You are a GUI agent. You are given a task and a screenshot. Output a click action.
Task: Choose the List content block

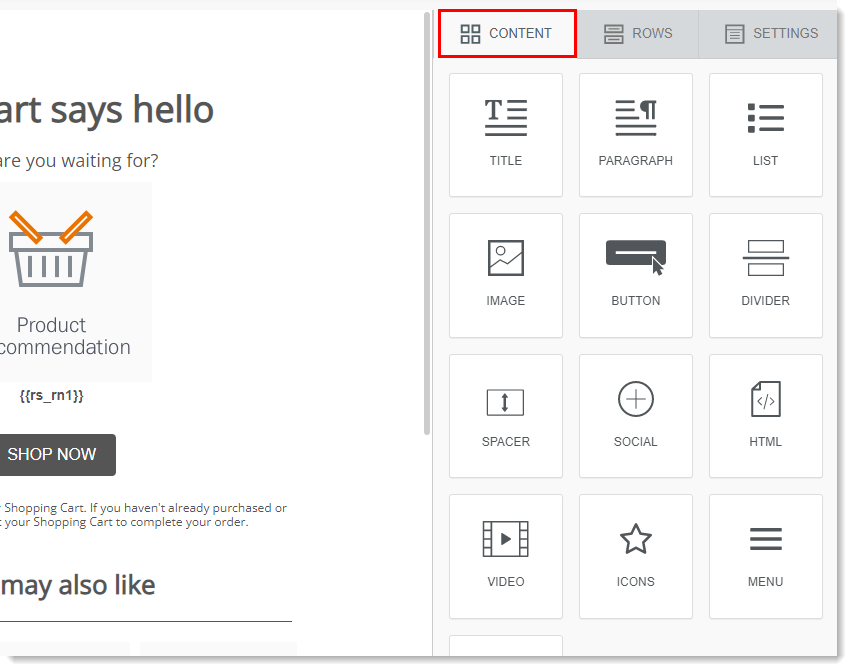pos(766,135)
